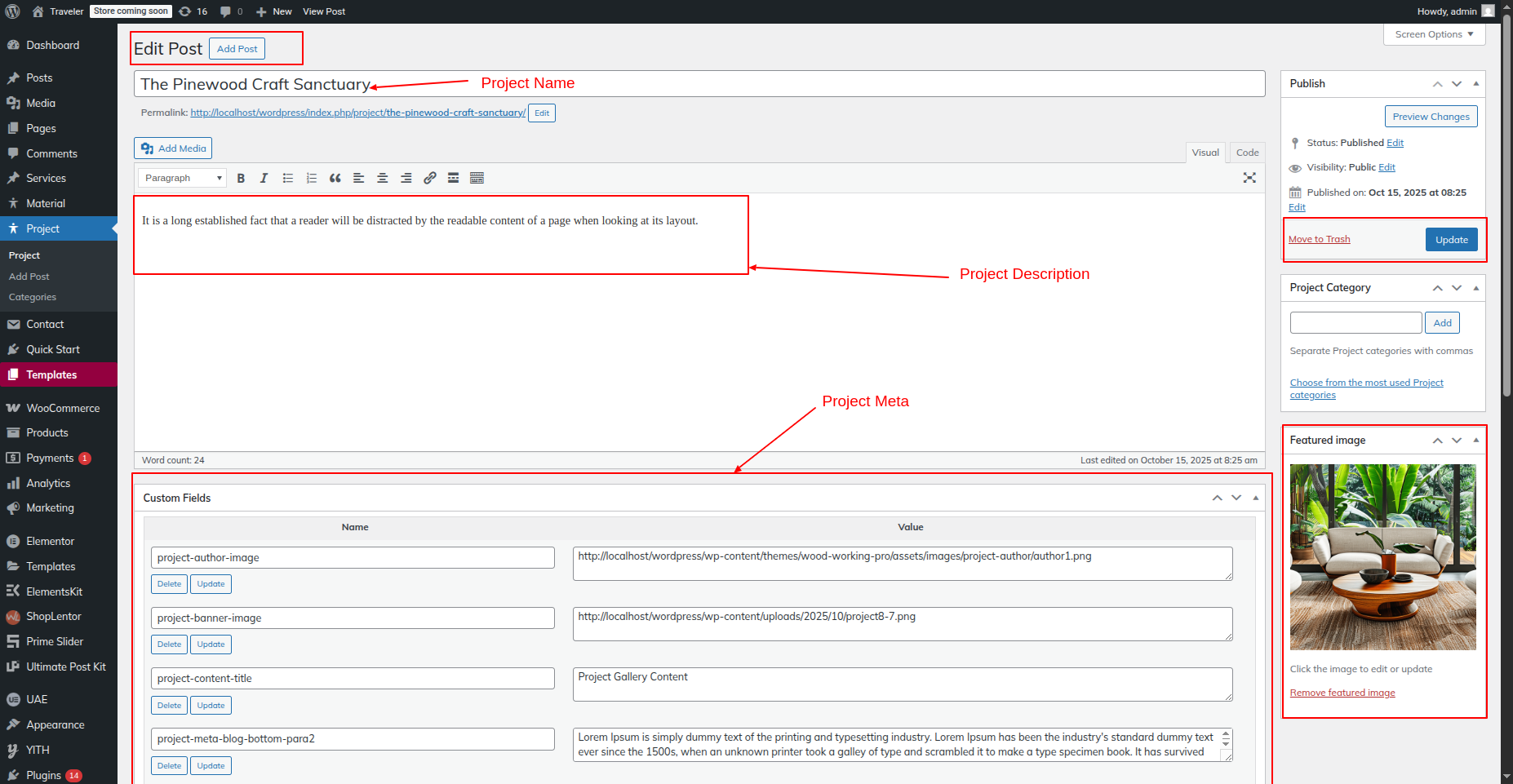Add a blockquote to the content

[335, 178]
